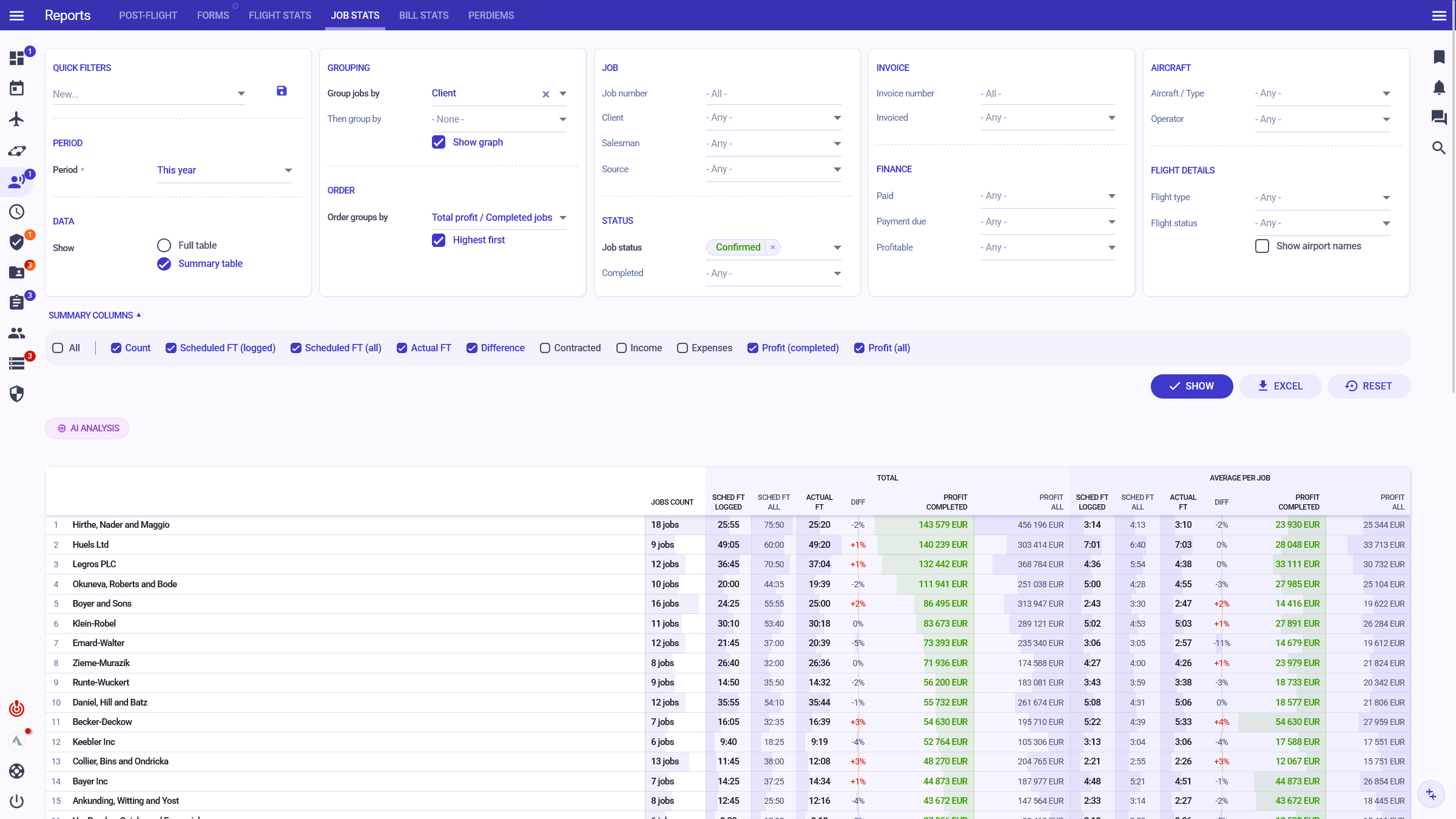Screen dimensions: 1456x819
Task: Select the Full table radio option
Action: click(x=164, y=245)
